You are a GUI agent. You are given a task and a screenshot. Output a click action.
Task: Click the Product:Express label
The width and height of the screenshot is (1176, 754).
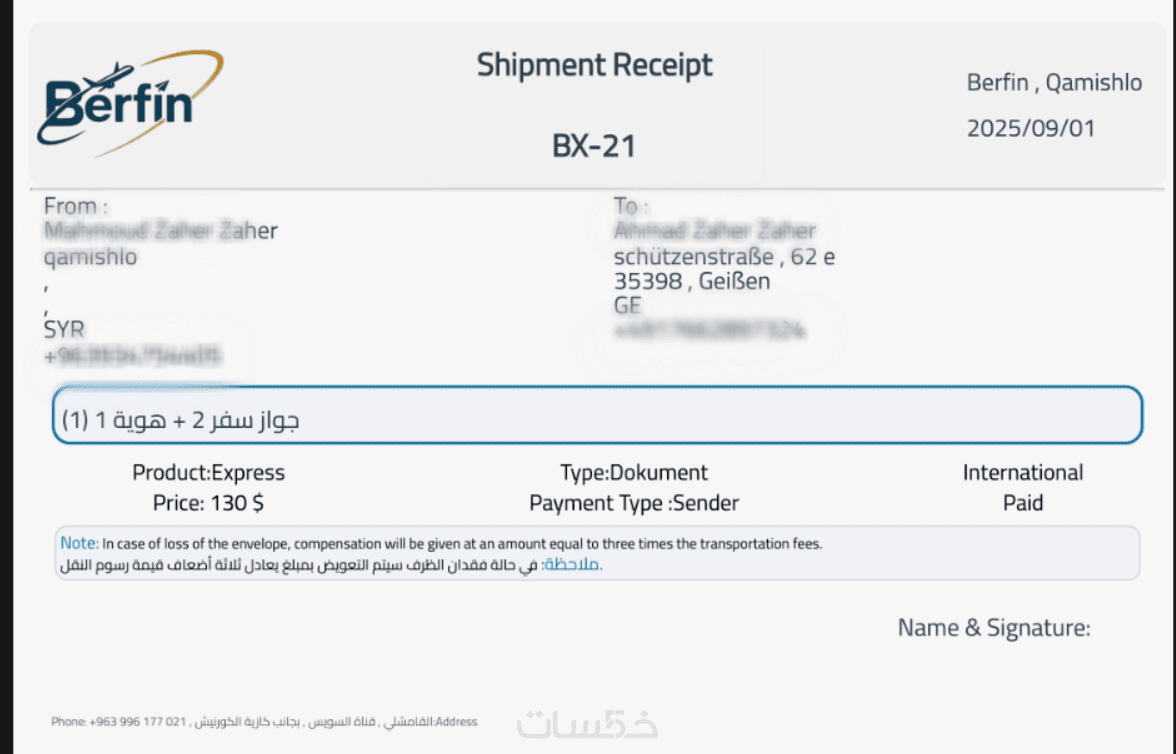point(208,473)
